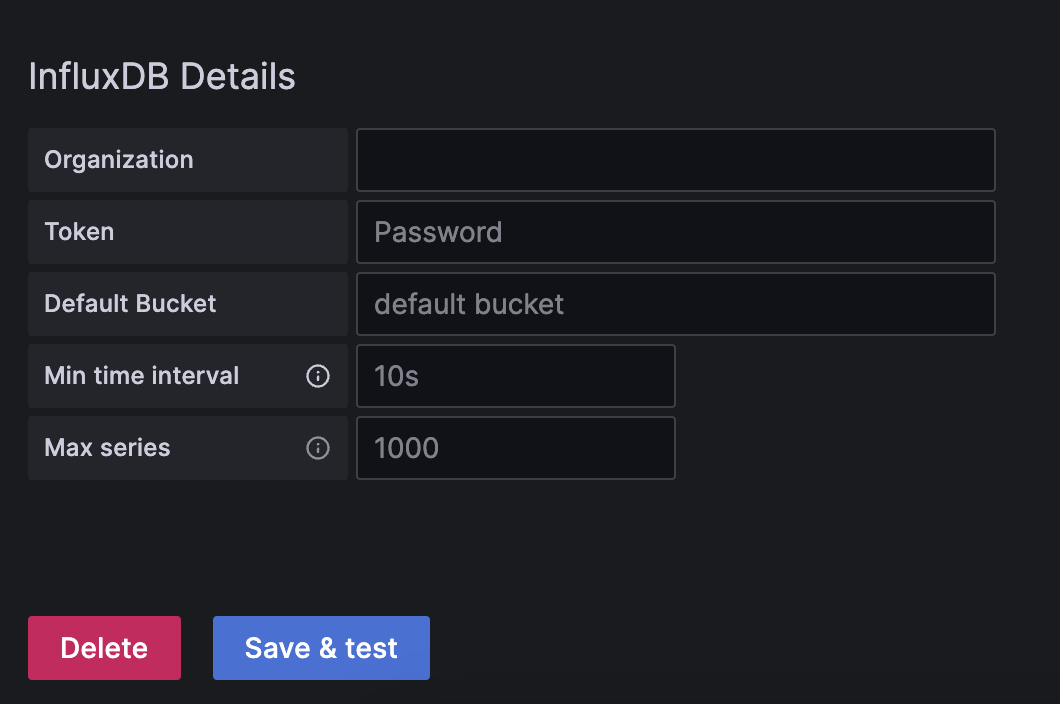Viewport: 1060px width, 704px height.
Task: Click the Token field label
Action: pos(79,232)
